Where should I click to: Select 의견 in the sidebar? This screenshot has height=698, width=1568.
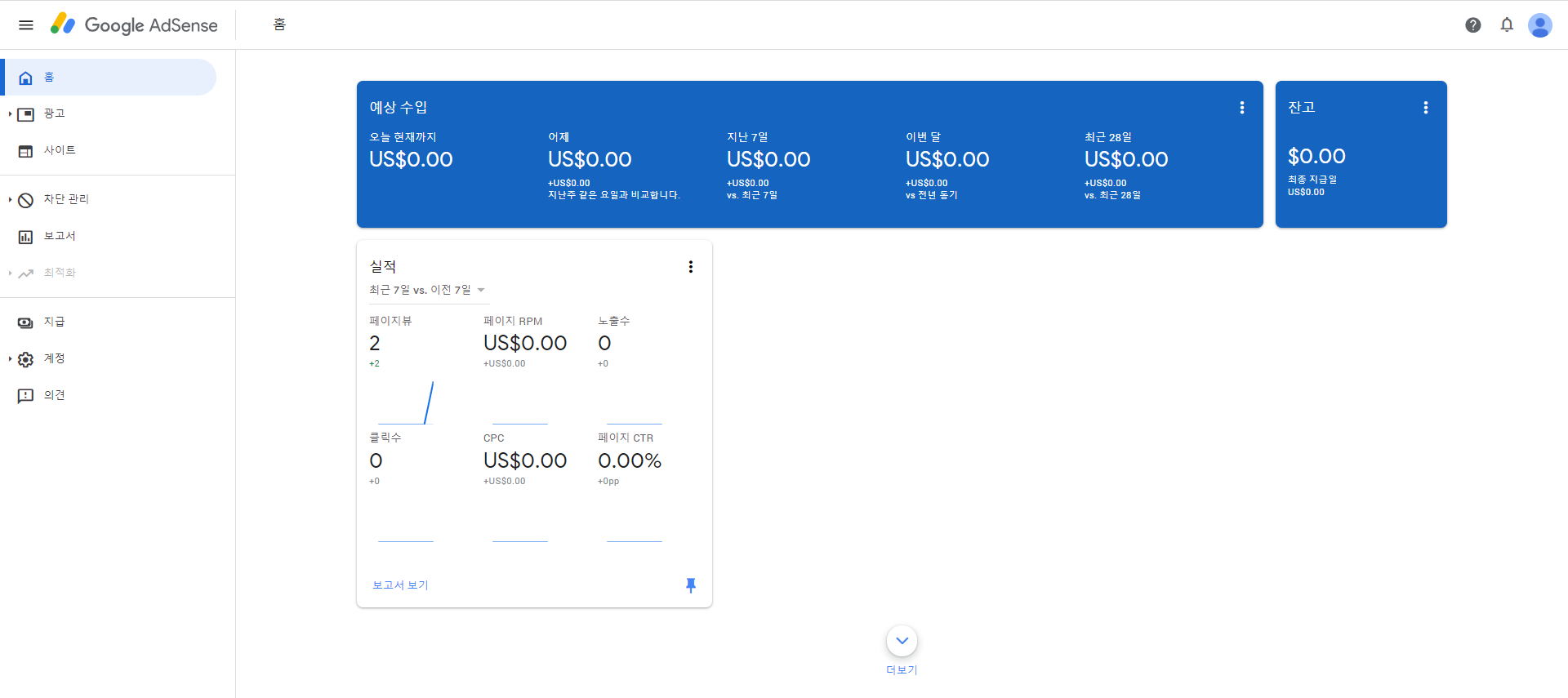pos(109,395)
